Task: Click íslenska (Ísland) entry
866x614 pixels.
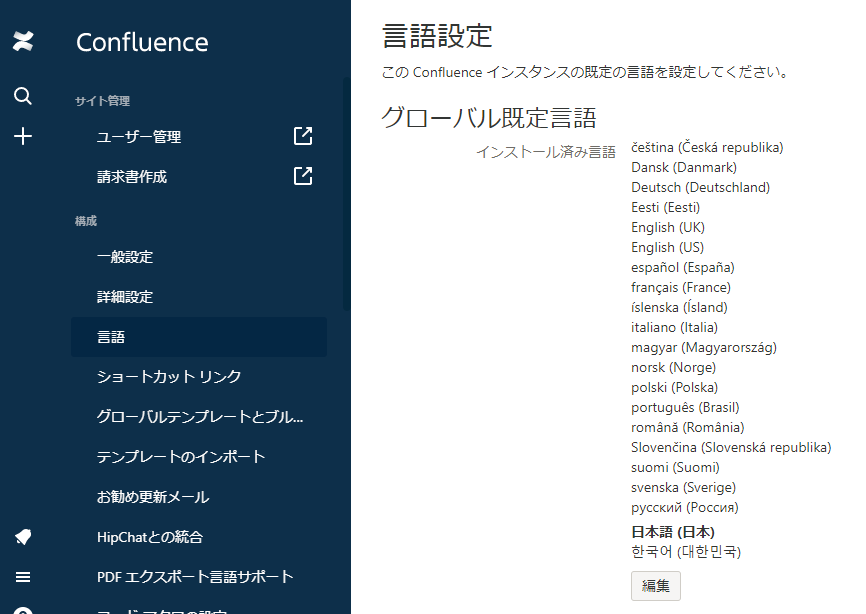Action: pyautogui.click(x=679, y=308)
